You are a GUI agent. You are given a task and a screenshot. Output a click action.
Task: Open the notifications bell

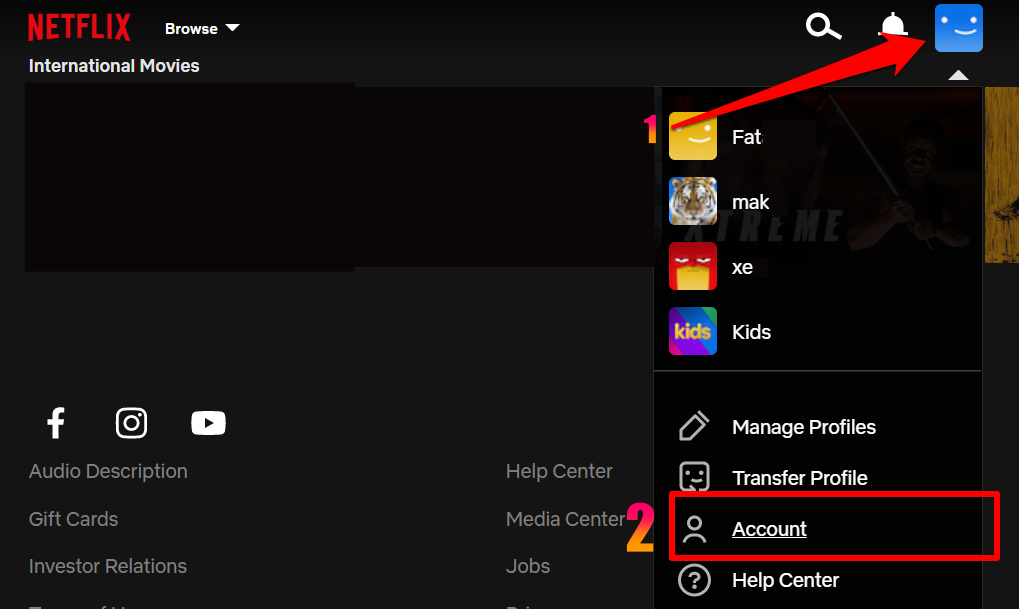[892, 28]
